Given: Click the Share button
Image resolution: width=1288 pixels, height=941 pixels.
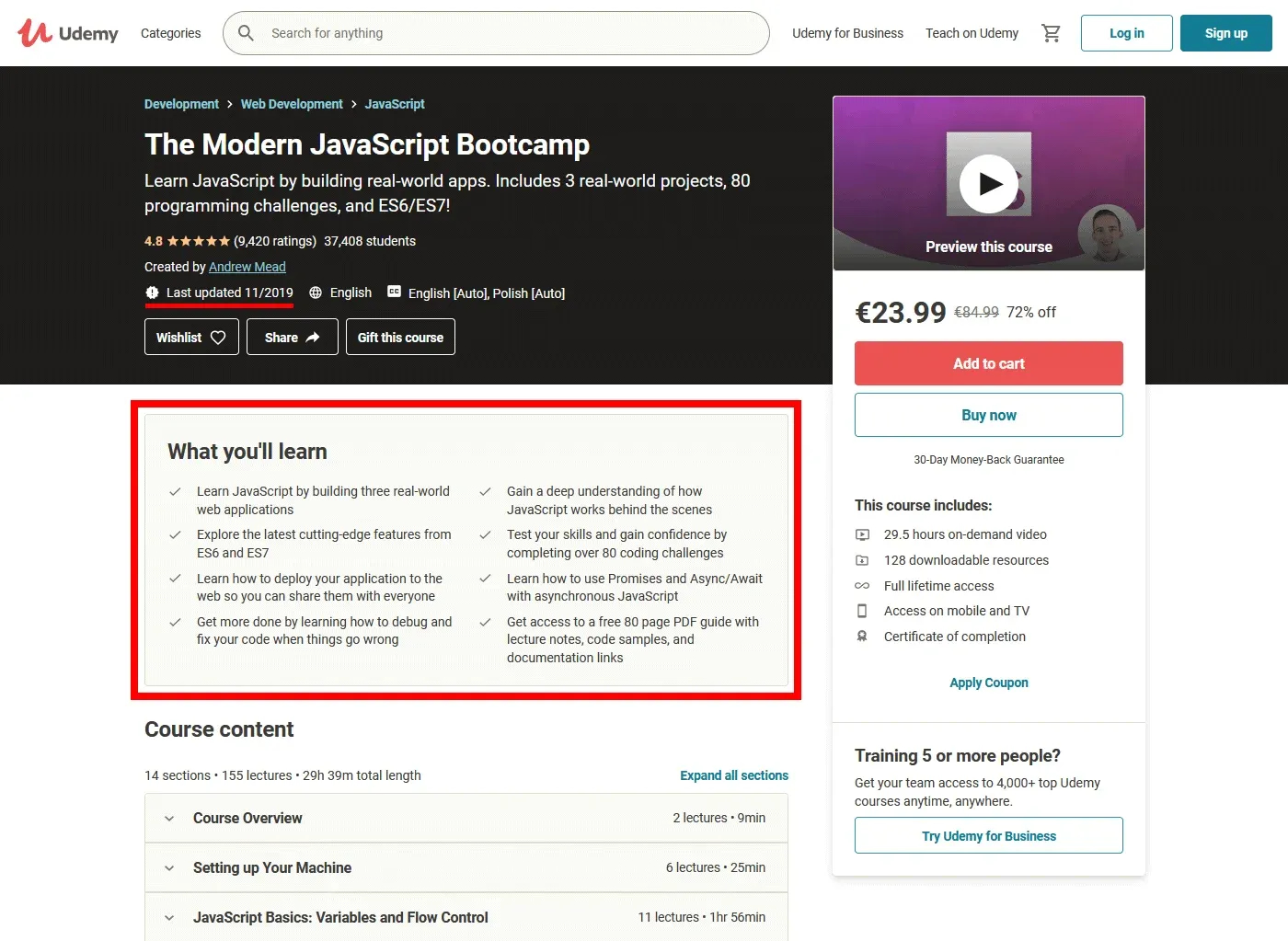Looking at the screenshot, I should pyautogui.click(x=293, y=337).
